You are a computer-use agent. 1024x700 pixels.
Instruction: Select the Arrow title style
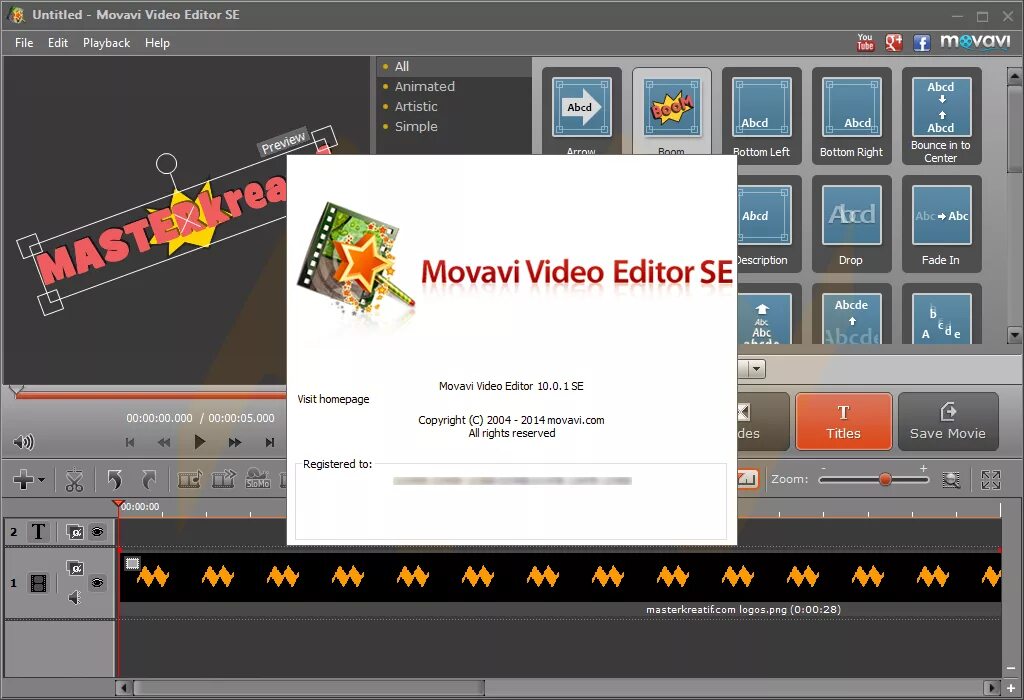pos(581,112)
